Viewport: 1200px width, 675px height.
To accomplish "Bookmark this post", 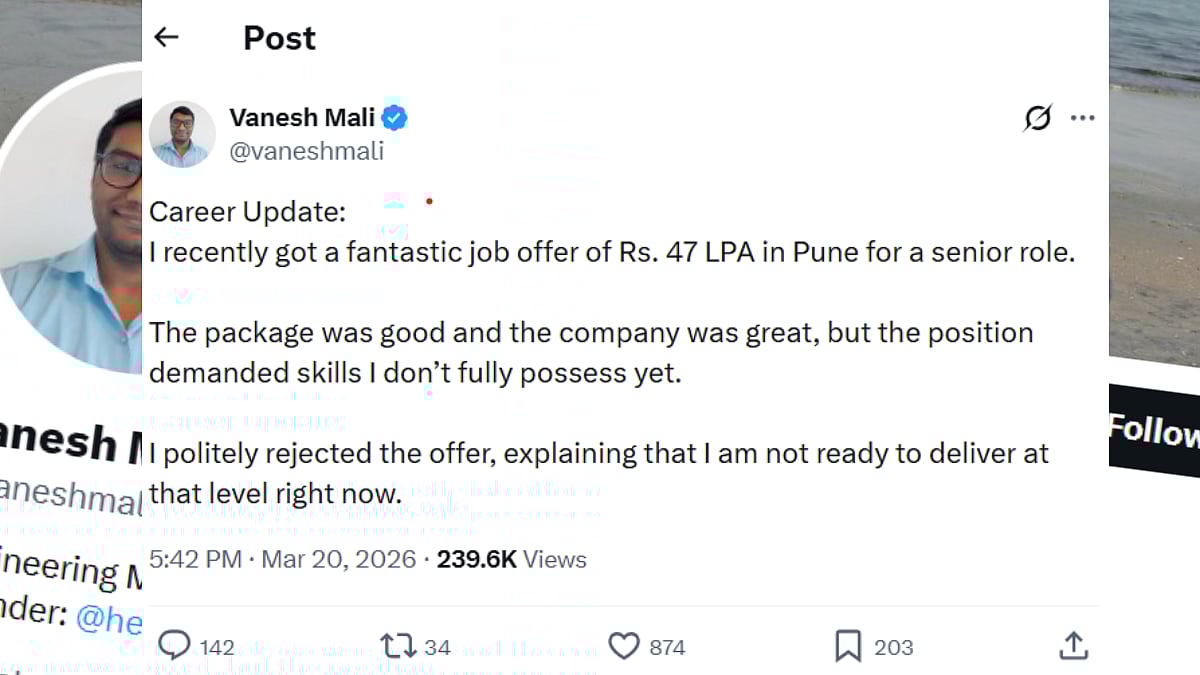I will click(848, 646).
